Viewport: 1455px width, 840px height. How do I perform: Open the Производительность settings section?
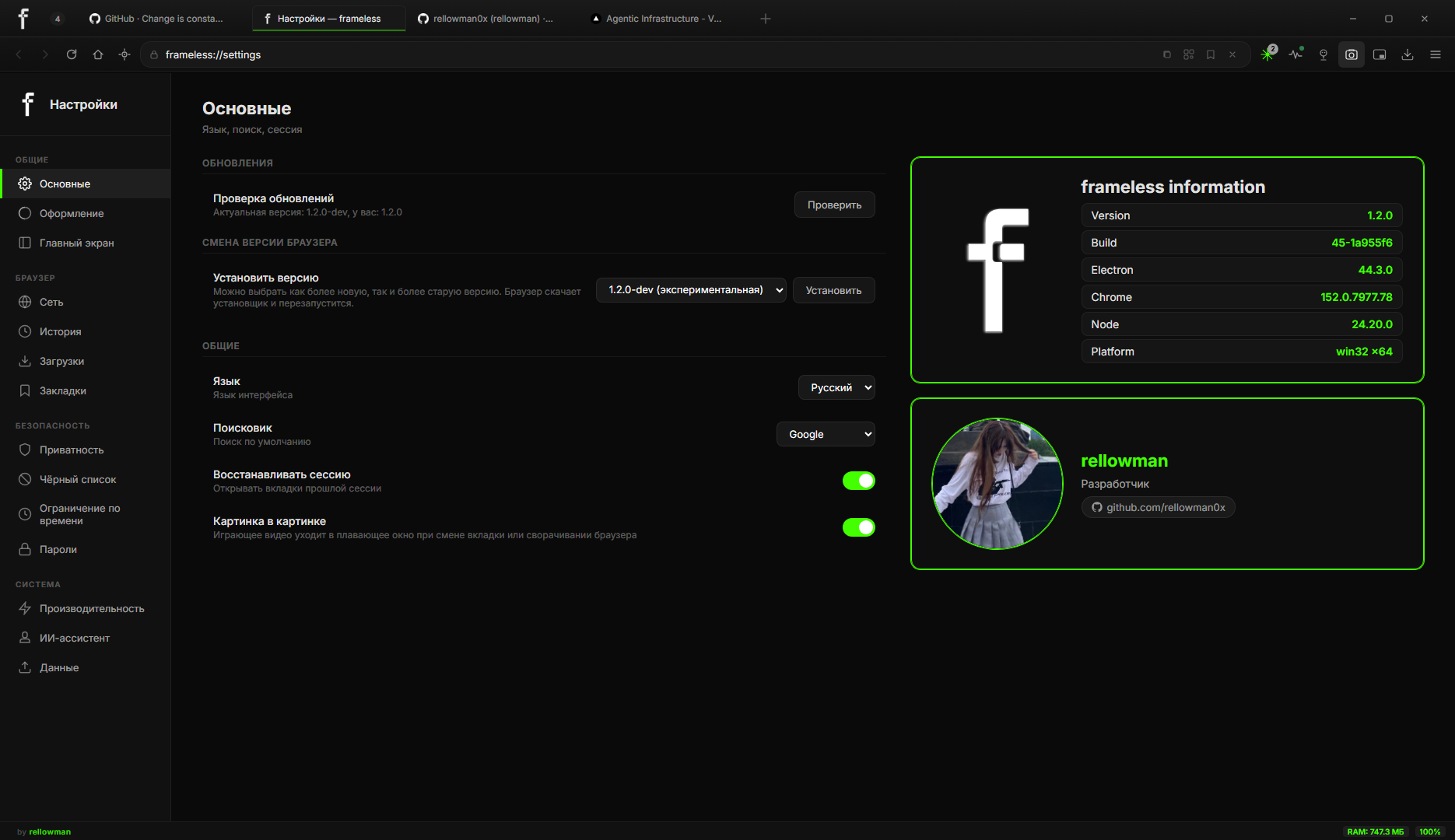click(x=86, y=608)
